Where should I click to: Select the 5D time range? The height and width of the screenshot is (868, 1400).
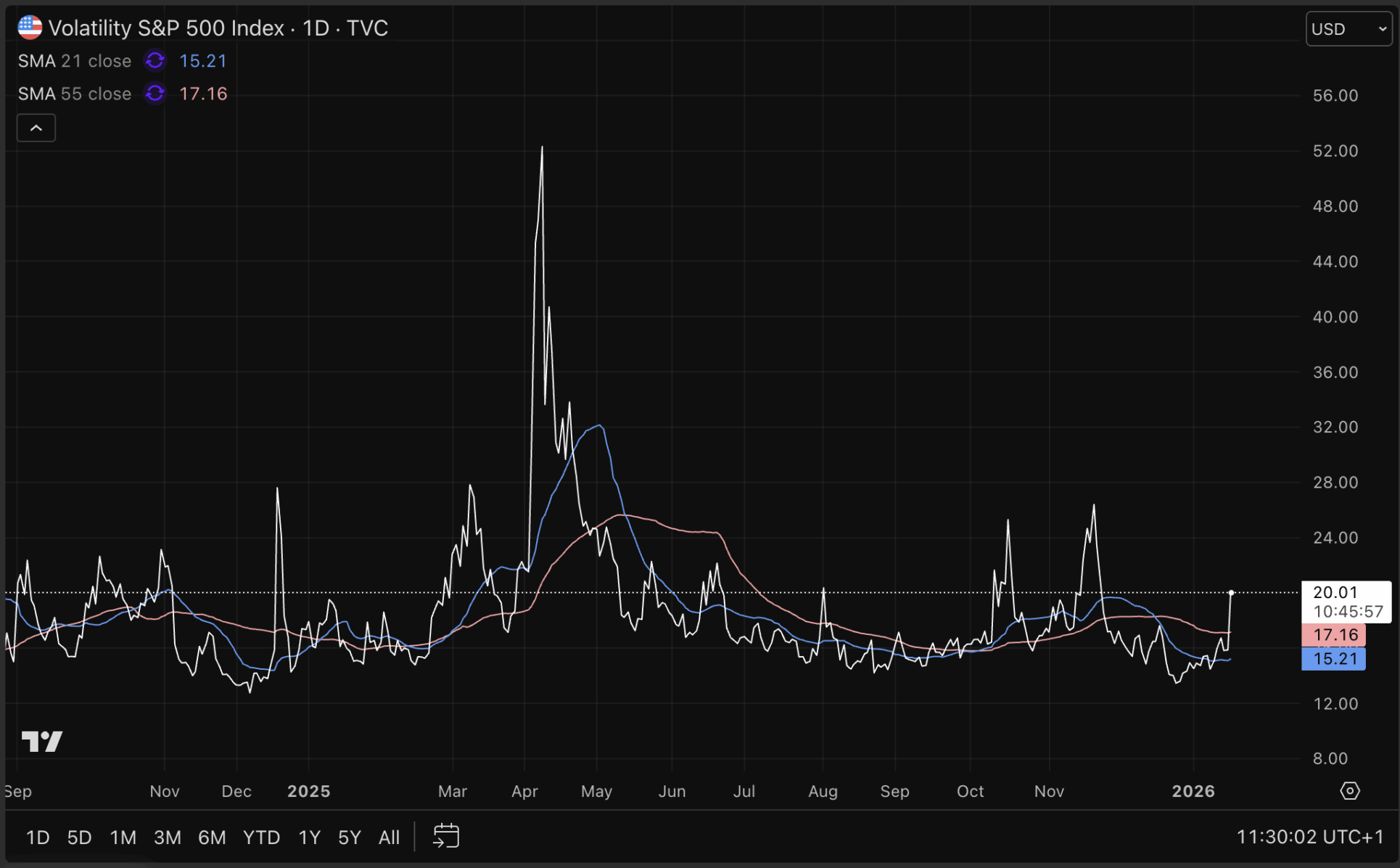point(79,838)
